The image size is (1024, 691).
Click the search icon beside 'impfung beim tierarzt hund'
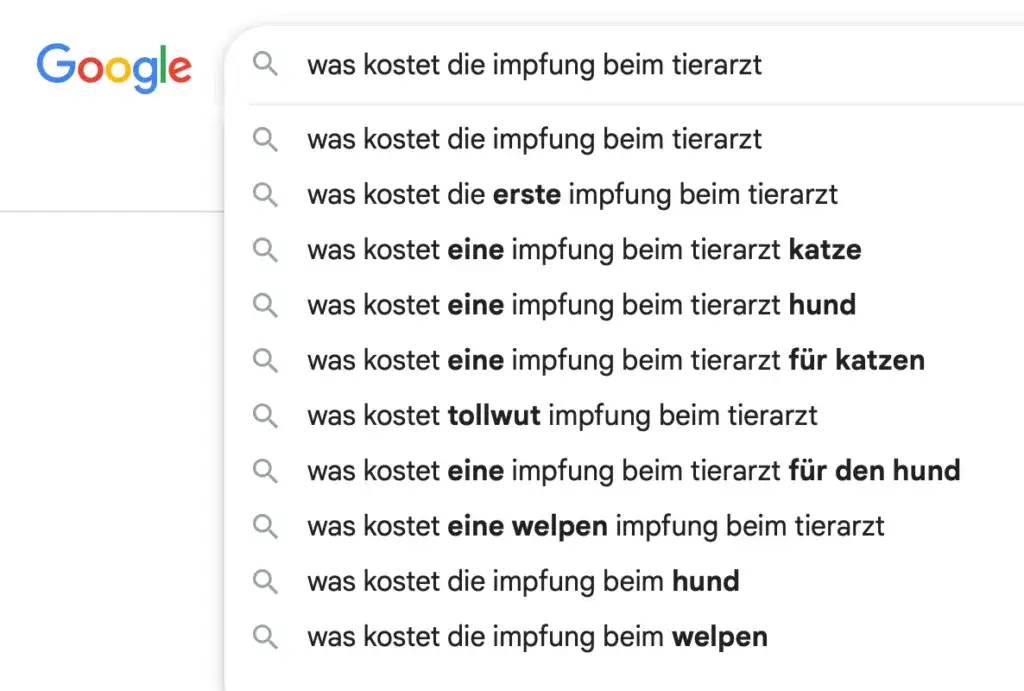[x=265, y=304]
